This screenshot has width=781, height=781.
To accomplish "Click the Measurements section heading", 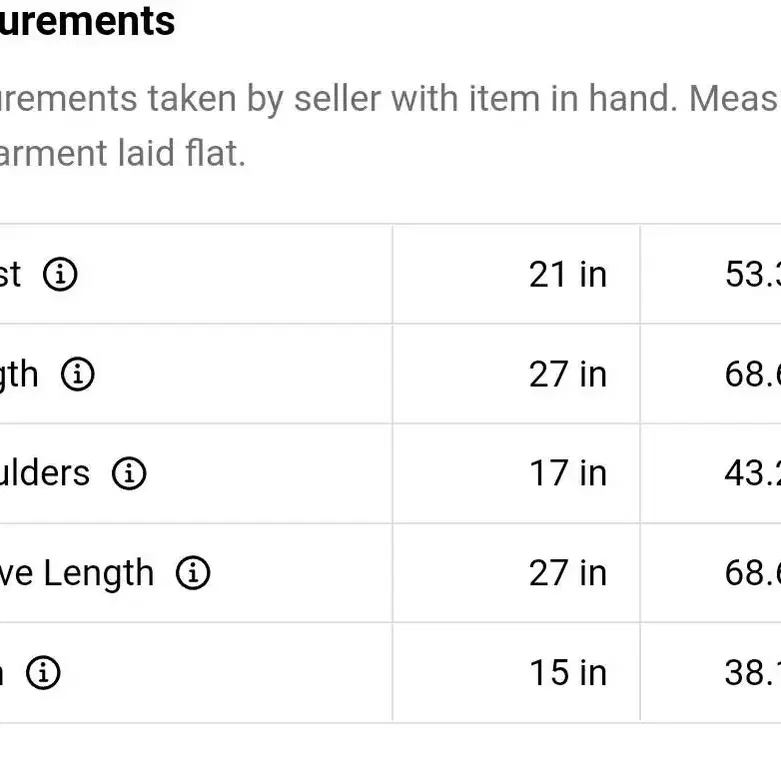I will (x=87, y=21).
